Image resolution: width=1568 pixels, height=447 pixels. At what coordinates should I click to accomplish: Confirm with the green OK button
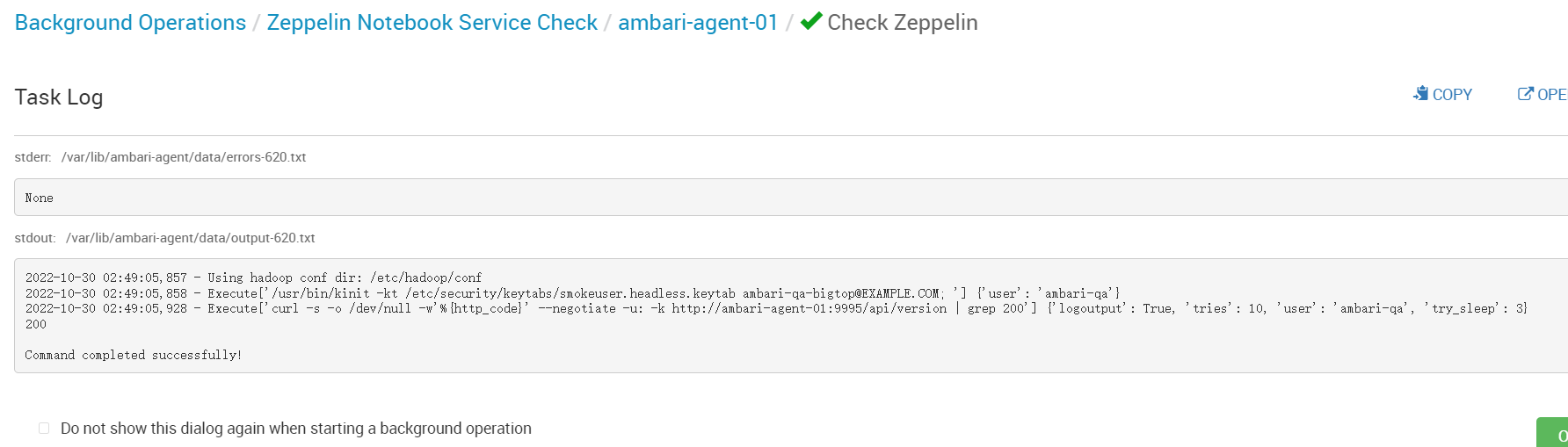tap(1552, 433)
